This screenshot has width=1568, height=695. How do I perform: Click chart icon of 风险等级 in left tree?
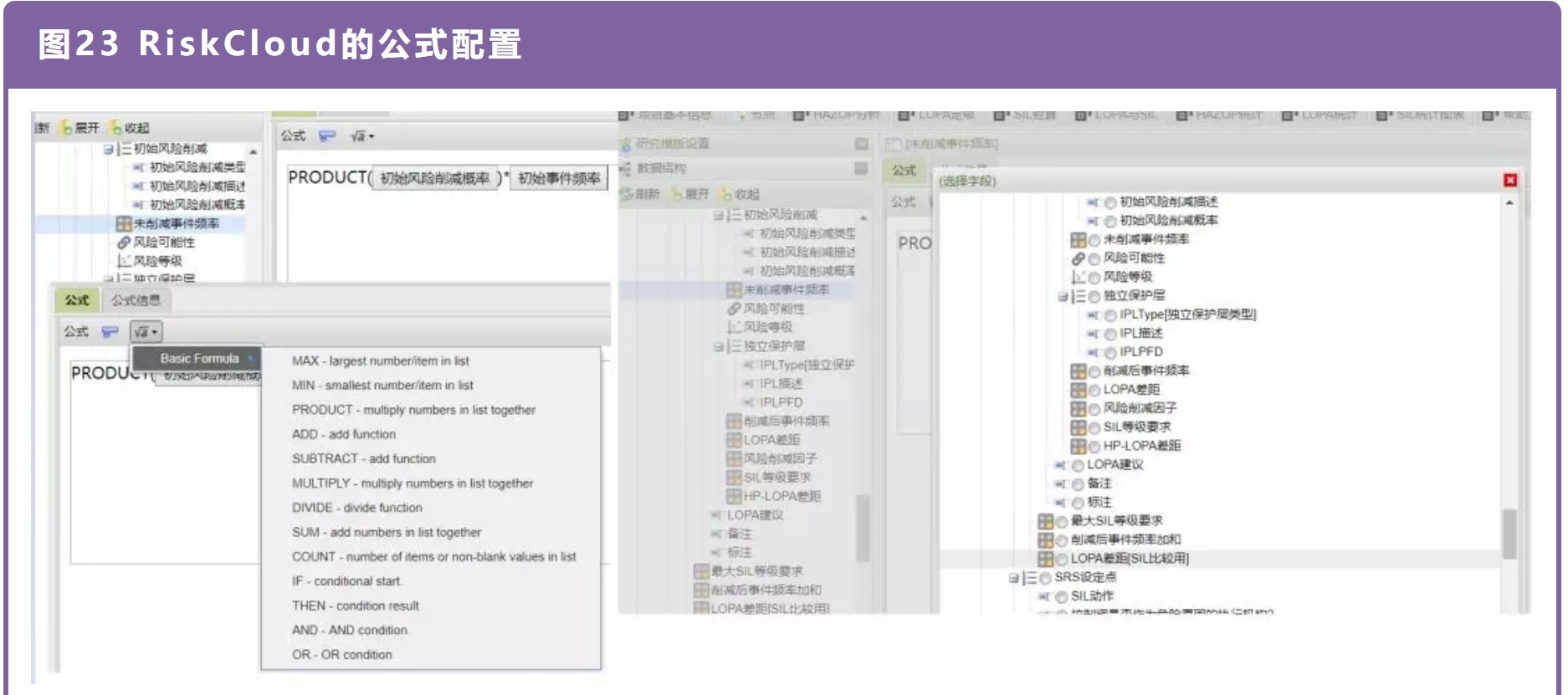(124, 260)
